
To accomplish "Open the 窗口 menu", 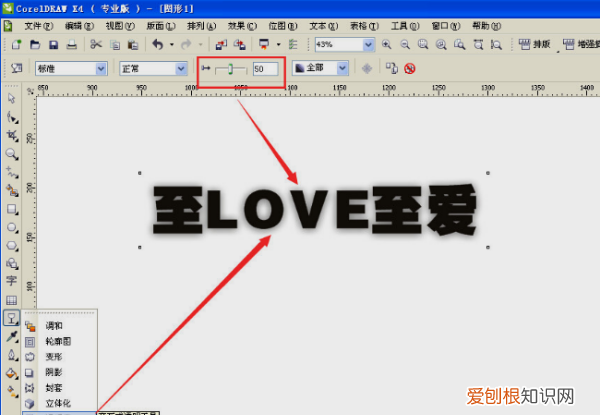I will coord(446,26).
